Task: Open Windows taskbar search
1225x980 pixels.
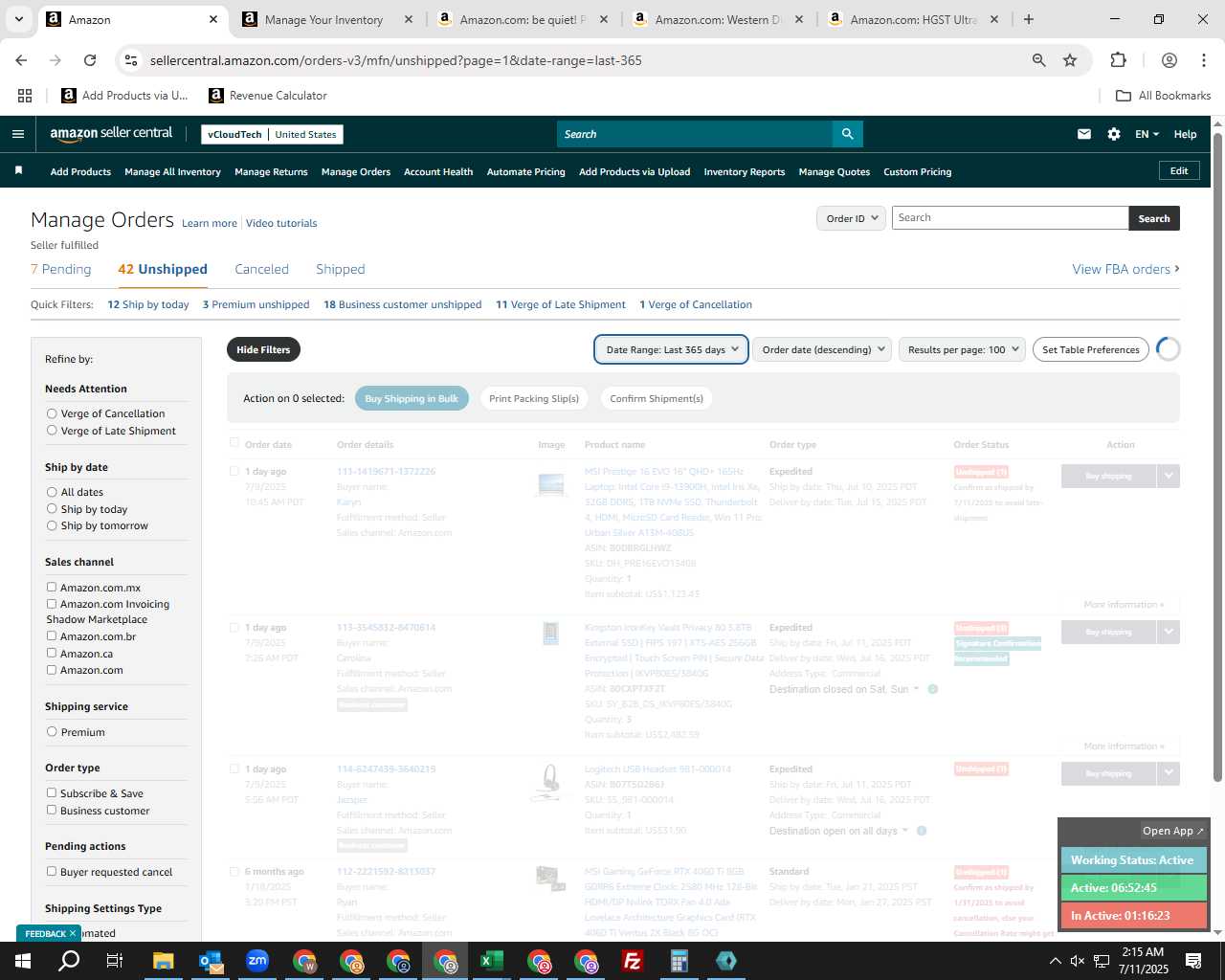Action: tap(69, 961)
